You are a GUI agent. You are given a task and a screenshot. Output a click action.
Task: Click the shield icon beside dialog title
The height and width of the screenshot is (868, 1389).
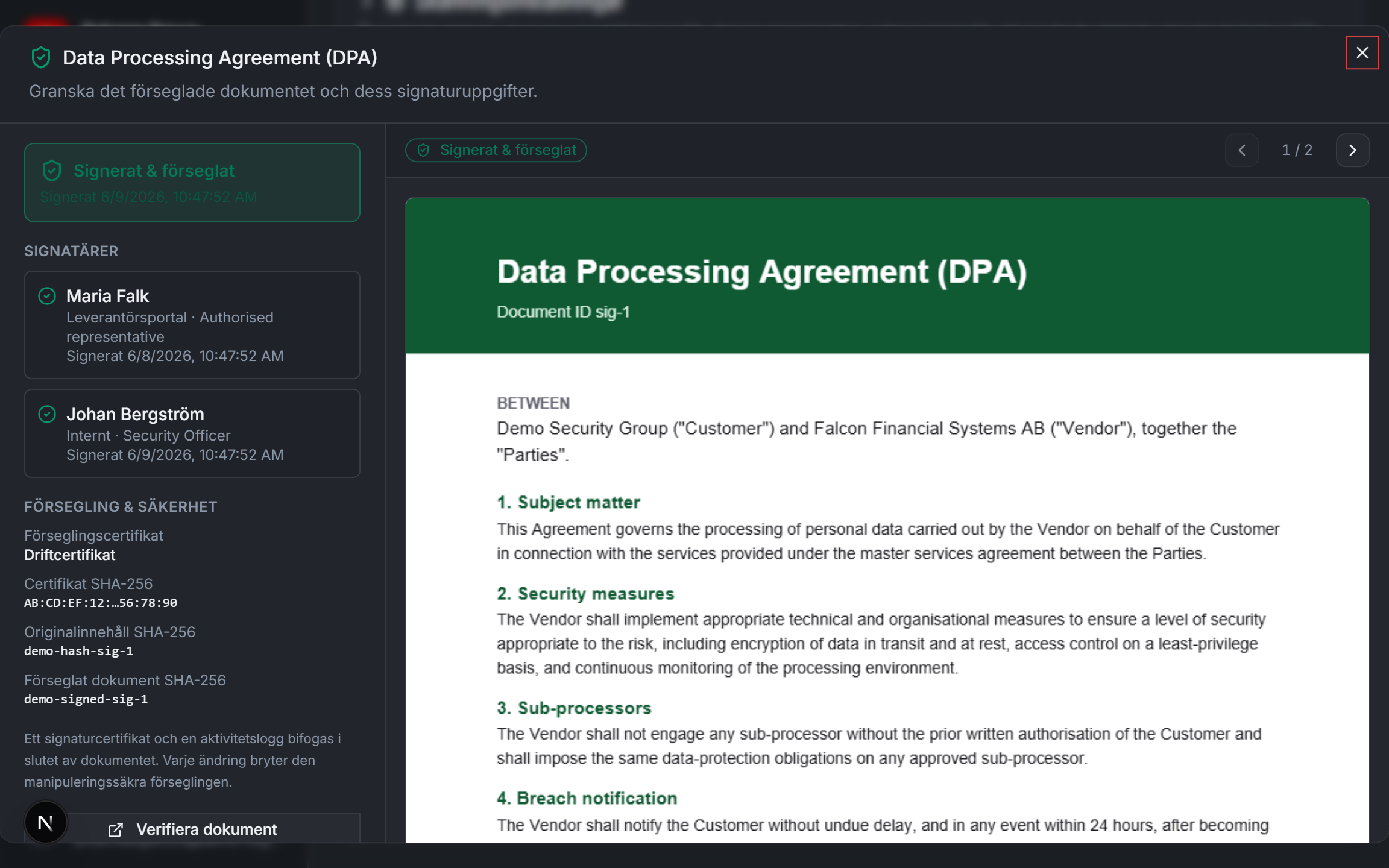[x=41, y=58]
